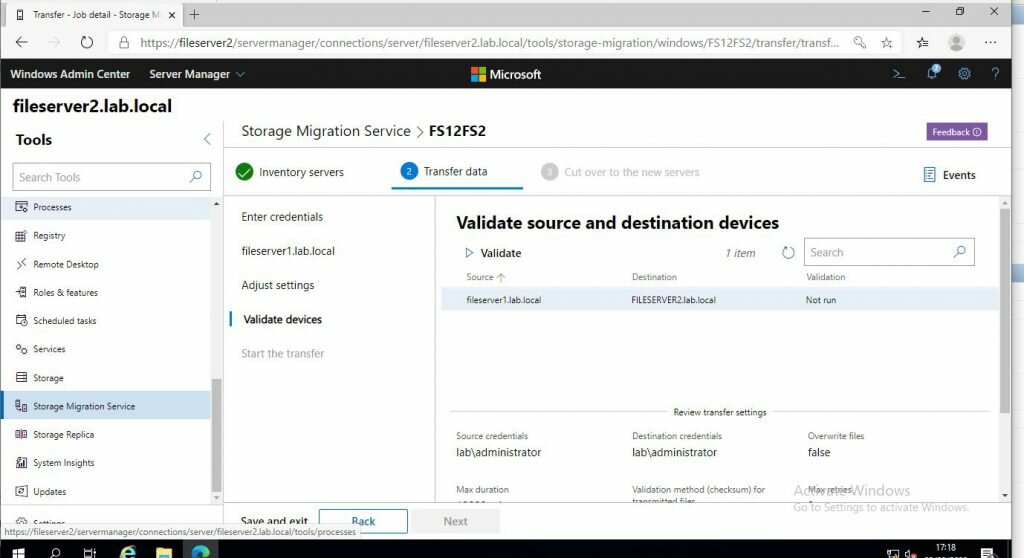Screen dimensions: 1024x558
Task: Go to the Inventory servers step
Action: pos(290,172)
